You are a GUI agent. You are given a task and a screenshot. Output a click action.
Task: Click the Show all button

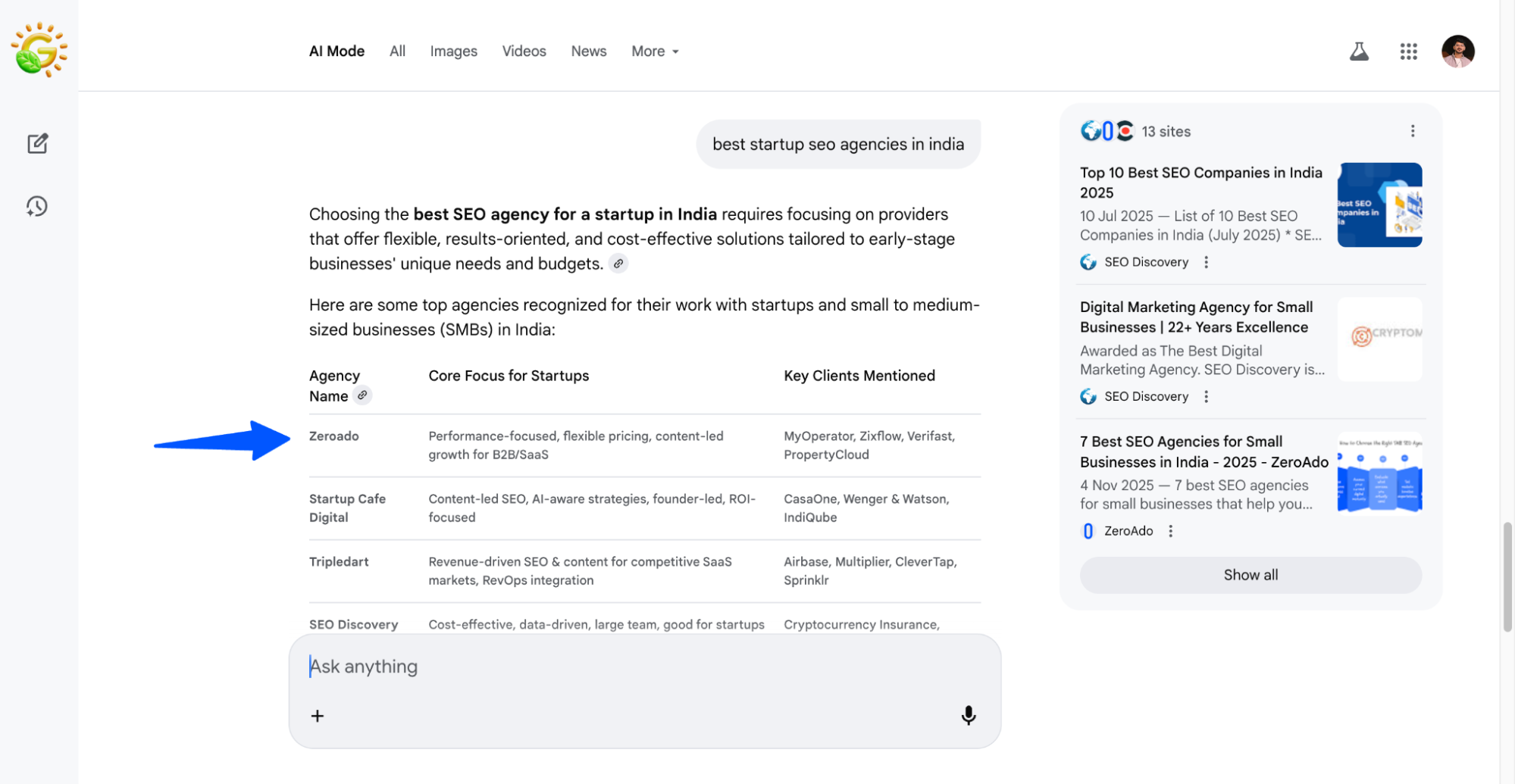1250,575
